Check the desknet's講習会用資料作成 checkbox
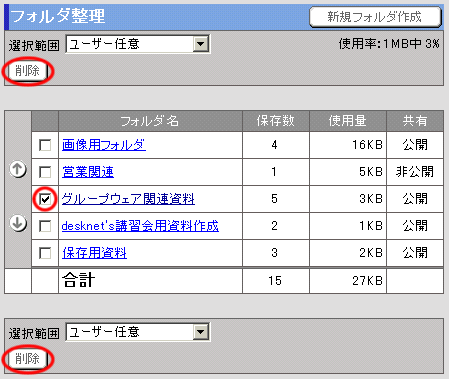The width and height of the screenshot is (449, 379). coord(45,226)
